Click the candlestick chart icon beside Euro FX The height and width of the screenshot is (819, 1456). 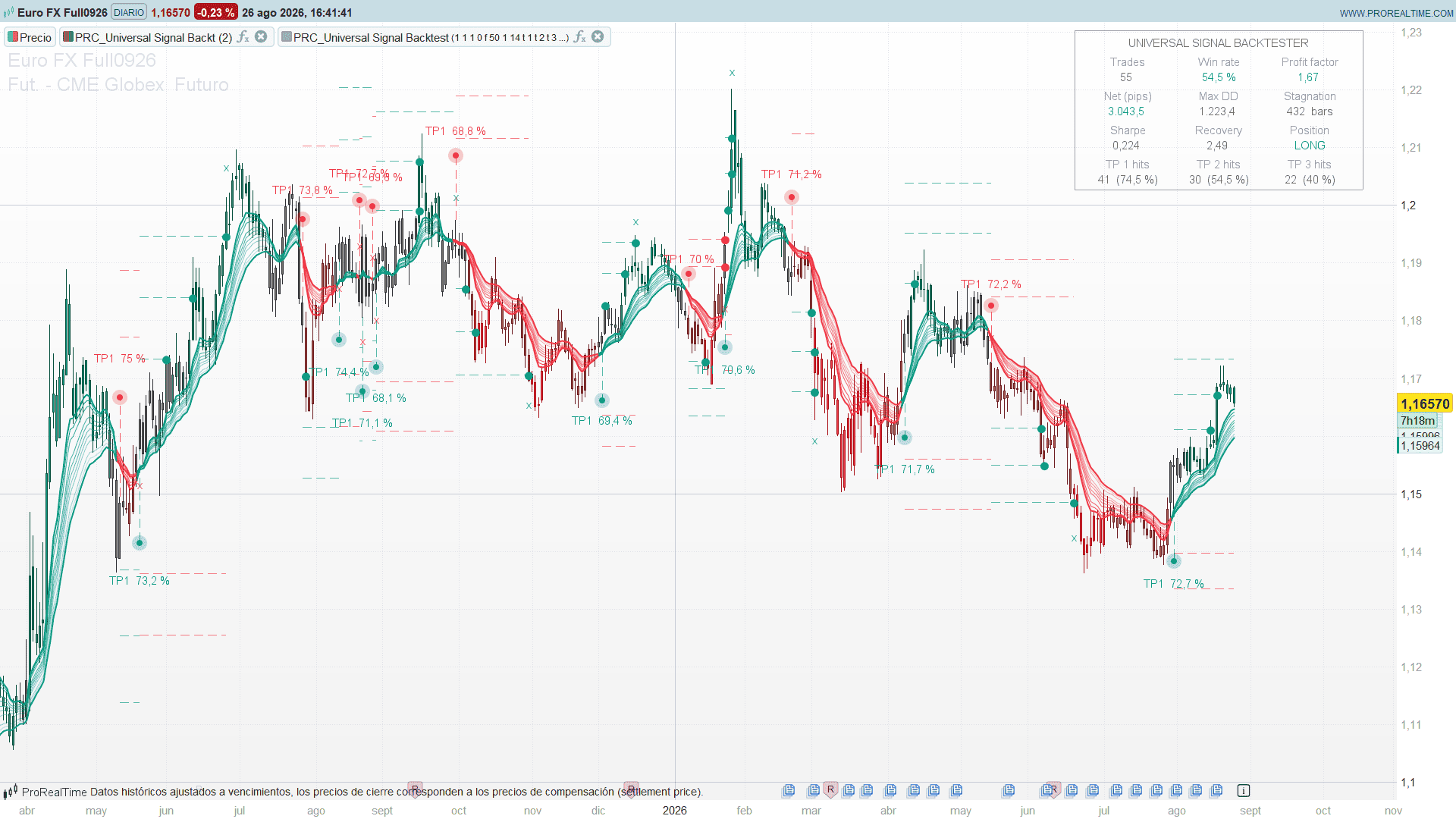point(9,13)
